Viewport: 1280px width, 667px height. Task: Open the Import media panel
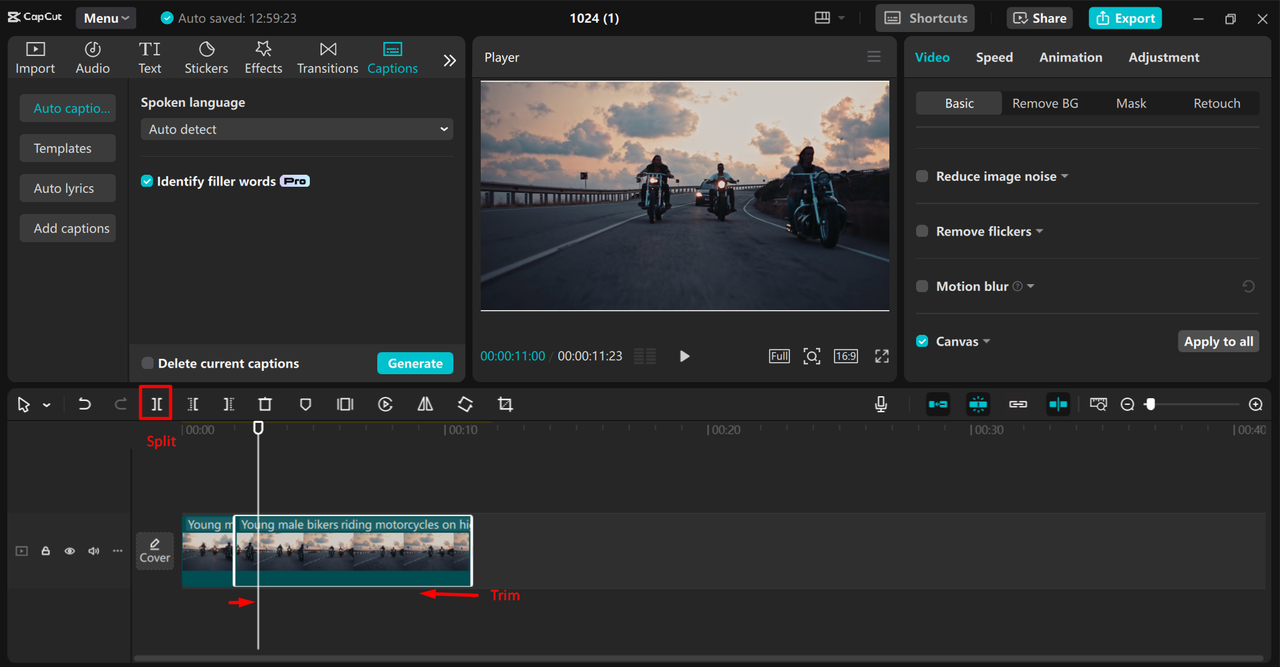pyautogui.click(x=35, y=58)
